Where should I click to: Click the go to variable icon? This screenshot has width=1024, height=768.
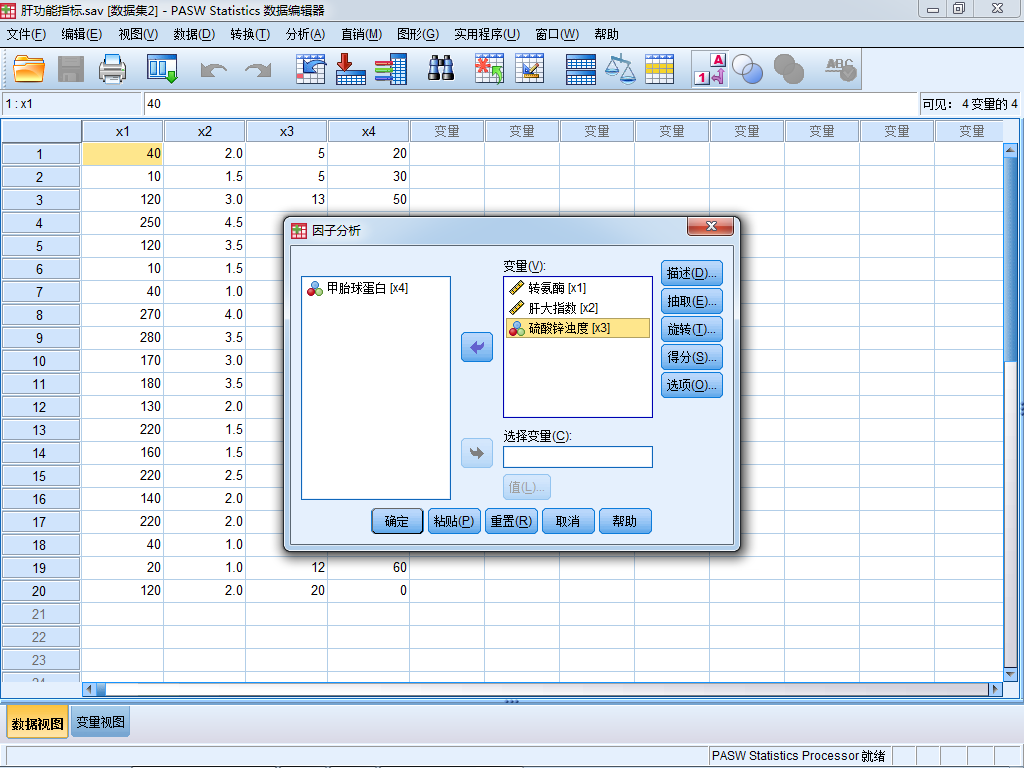(x=350, y=69)
